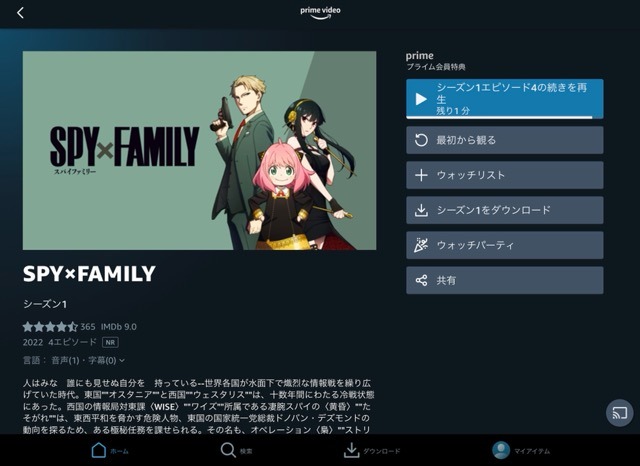The width and height of the screenshot is (640, 466).
Task: Click the download icon for シーズン1
Action: point(421,210)
